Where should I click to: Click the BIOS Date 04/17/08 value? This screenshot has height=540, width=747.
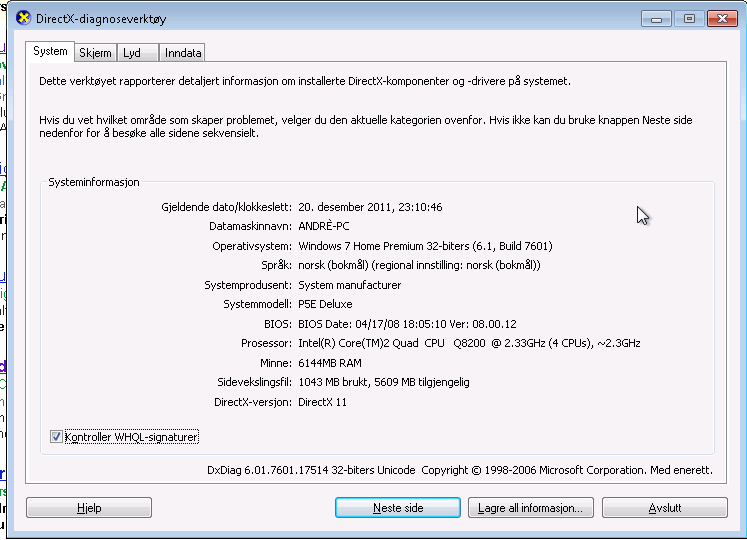[407, 325]
